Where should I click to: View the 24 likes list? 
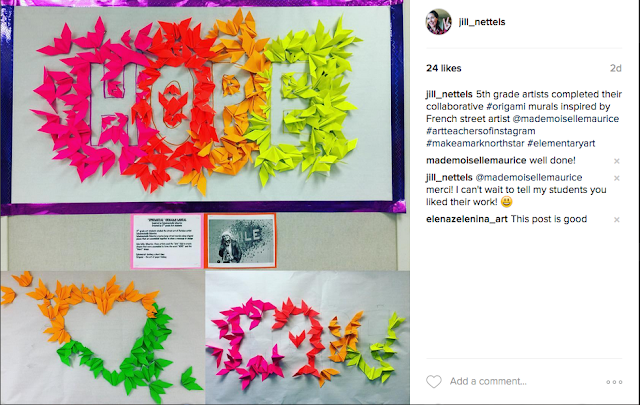coord(444,68)
